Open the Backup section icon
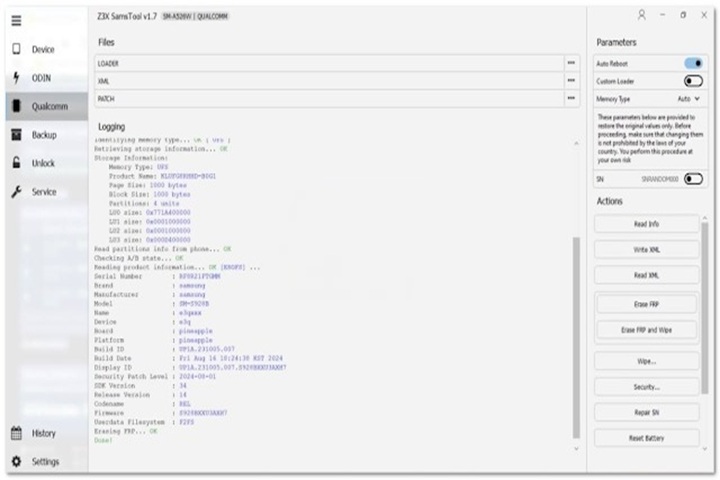This screenshot has height=480, width=720. point(16,134)
